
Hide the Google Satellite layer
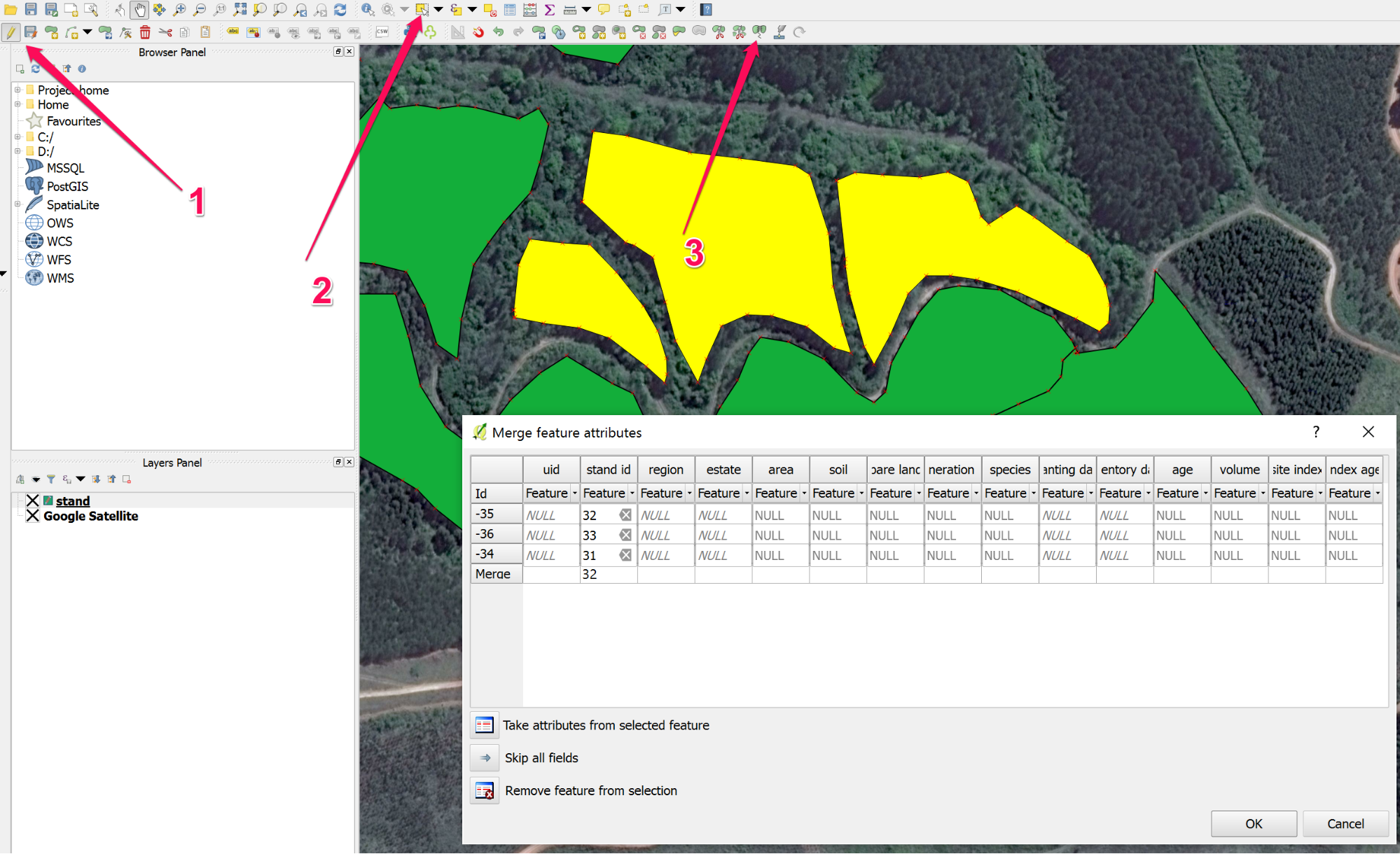32,515
